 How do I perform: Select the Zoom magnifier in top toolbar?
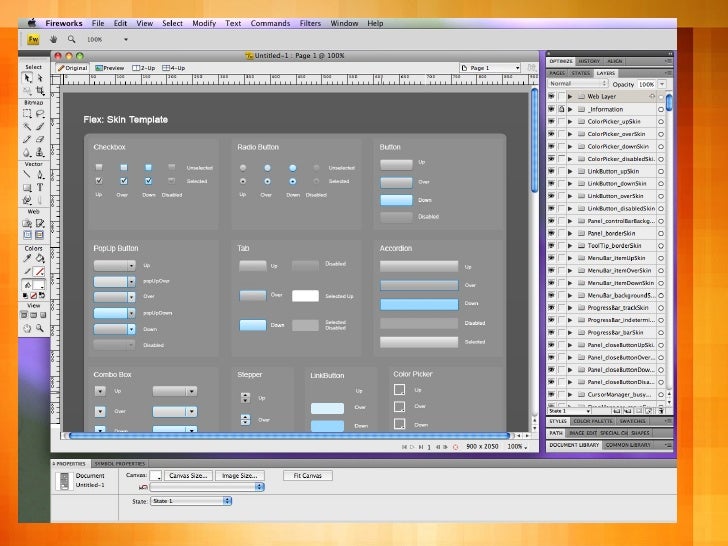(x=72, y=39)
